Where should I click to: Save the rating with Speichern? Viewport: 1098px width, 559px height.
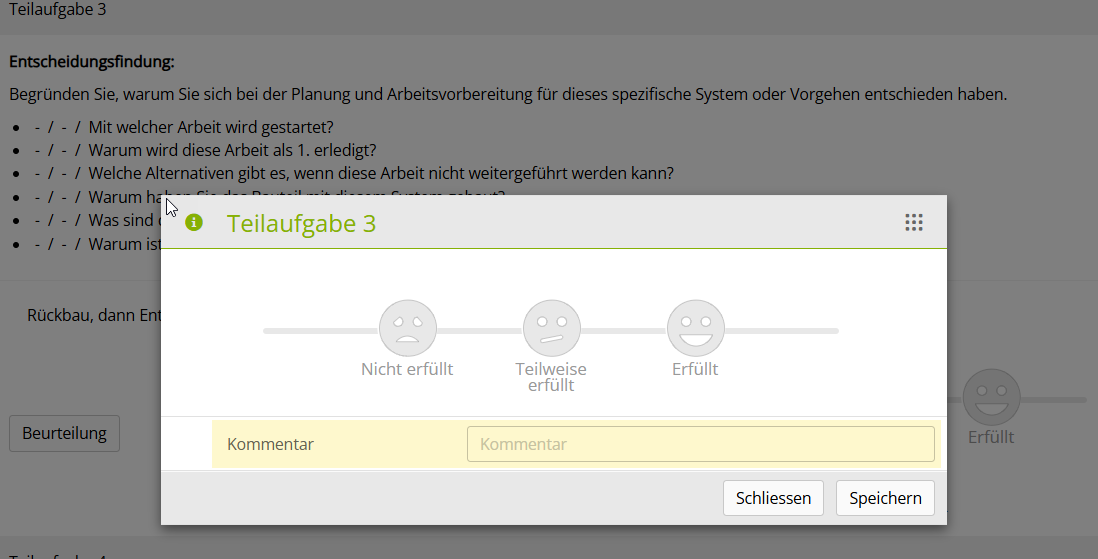[885, 498]
